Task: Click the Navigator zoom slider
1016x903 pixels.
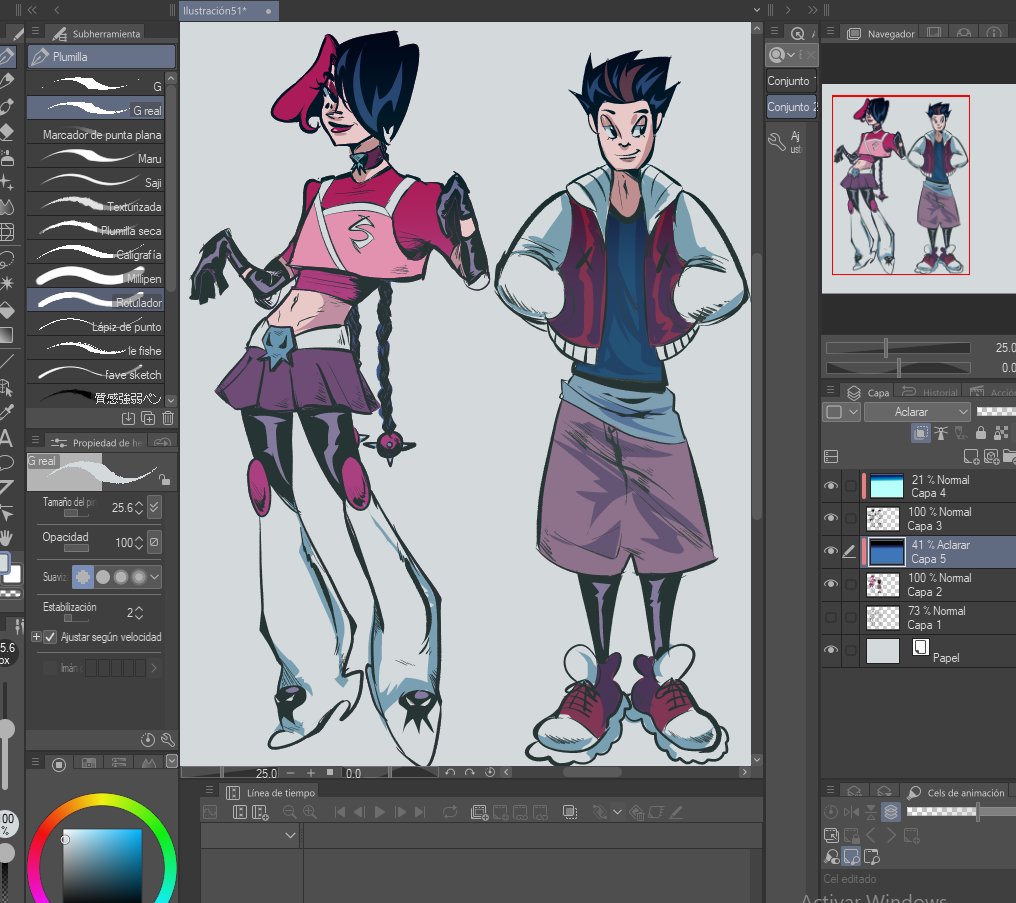Action: pos(898,348)
